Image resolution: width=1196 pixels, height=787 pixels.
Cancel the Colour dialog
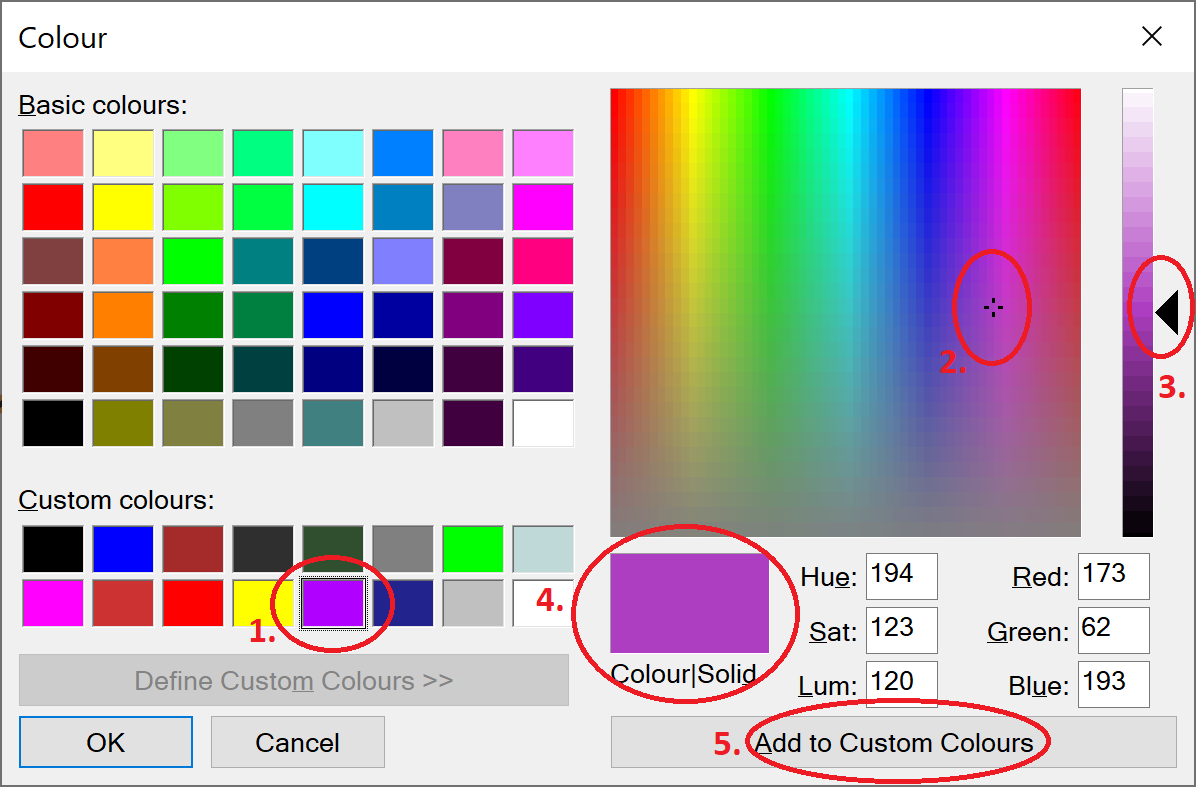297,742
